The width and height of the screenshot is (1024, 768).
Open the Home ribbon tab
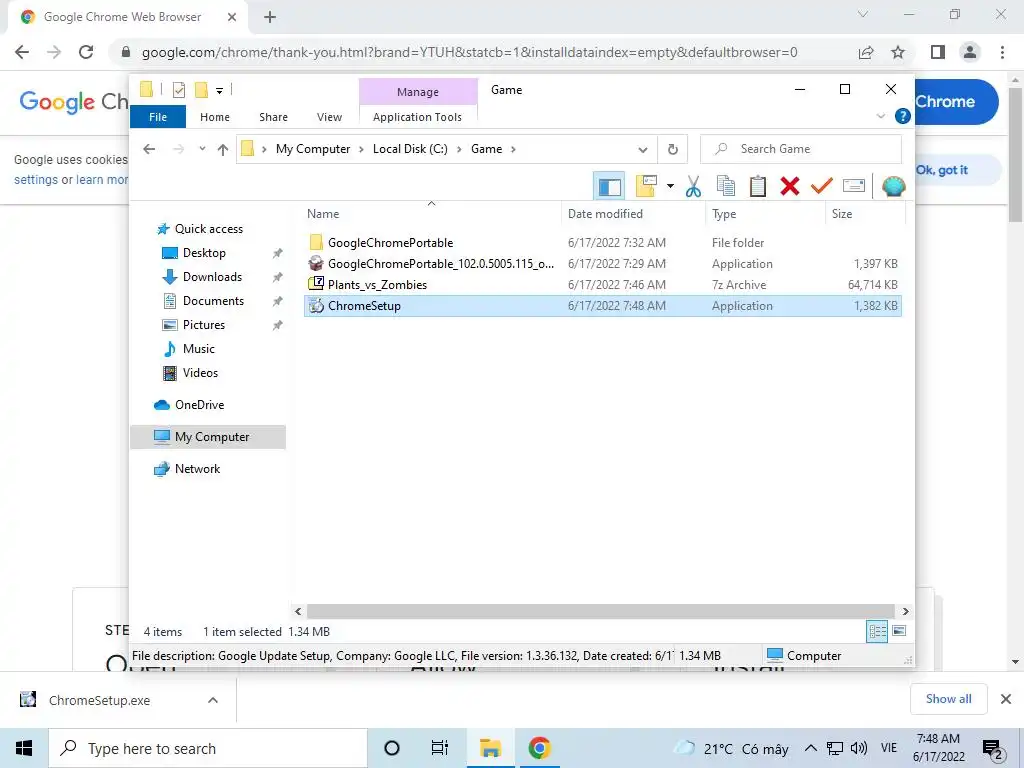215,117
